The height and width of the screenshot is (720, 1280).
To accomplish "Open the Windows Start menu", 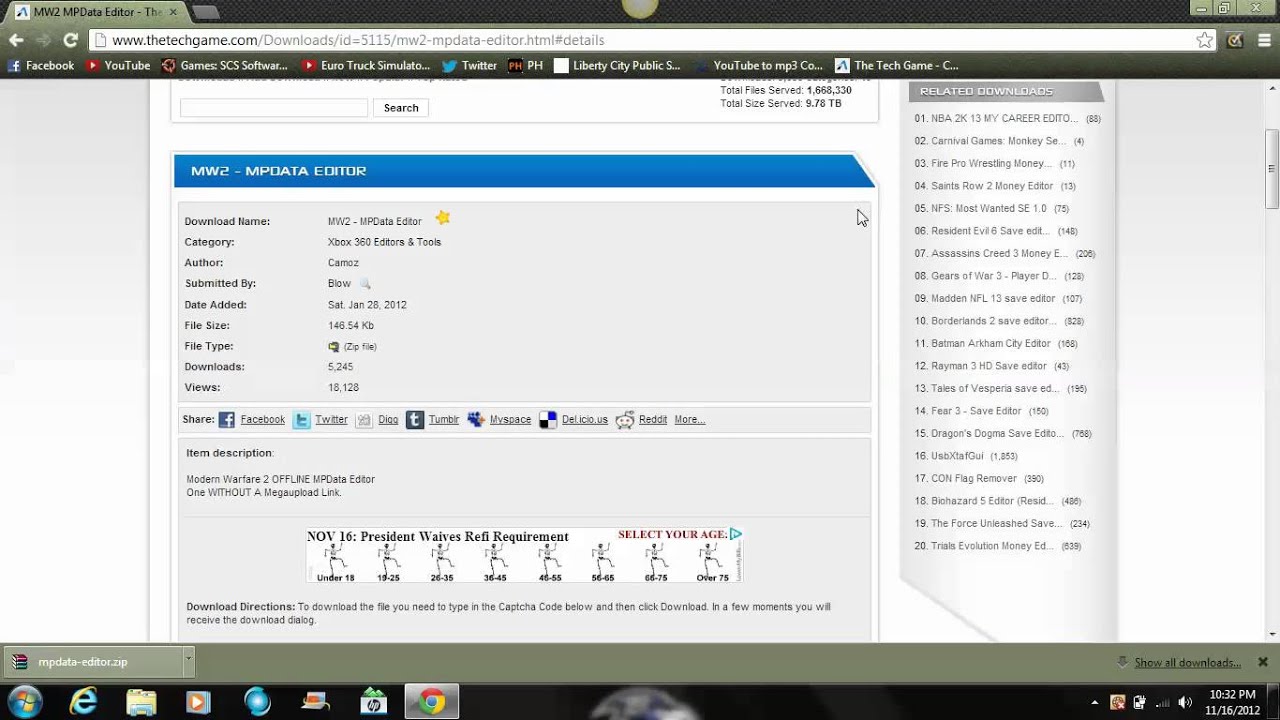I will click(24, 701).
